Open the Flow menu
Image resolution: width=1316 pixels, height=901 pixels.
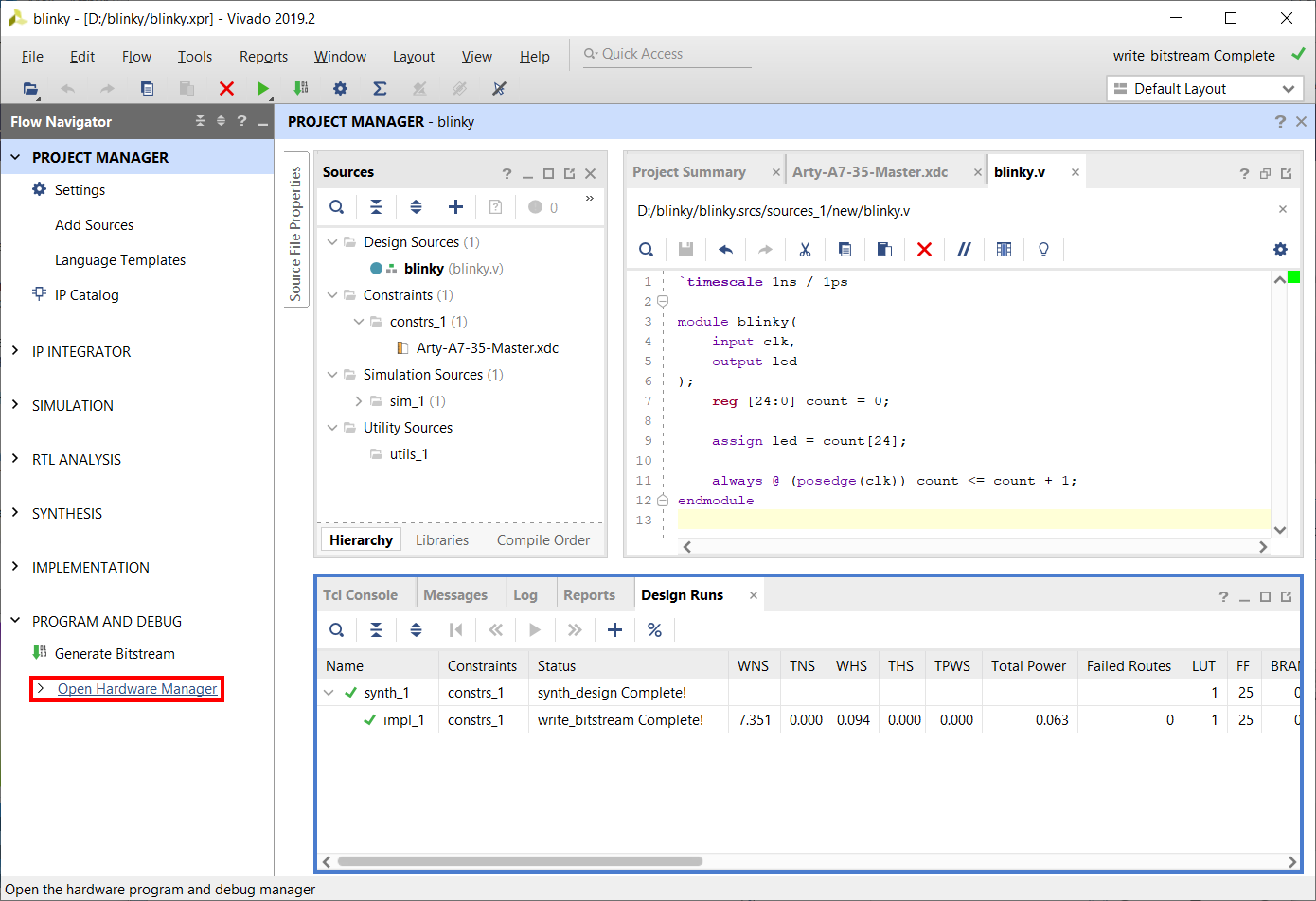136,57
